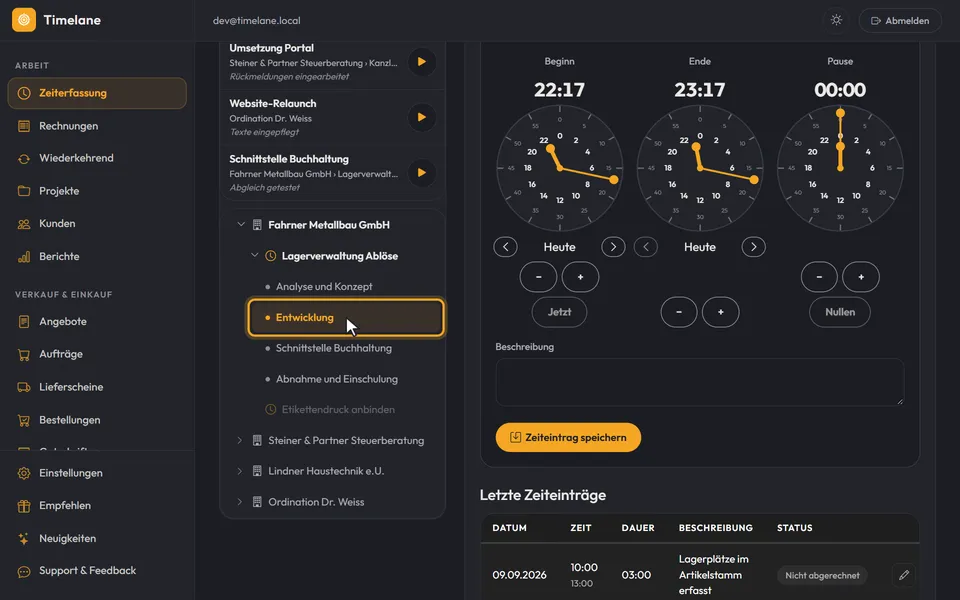The image size is (960, 600).
Task: Click the Abmelden logout button
Action: (x=900, y=20)
